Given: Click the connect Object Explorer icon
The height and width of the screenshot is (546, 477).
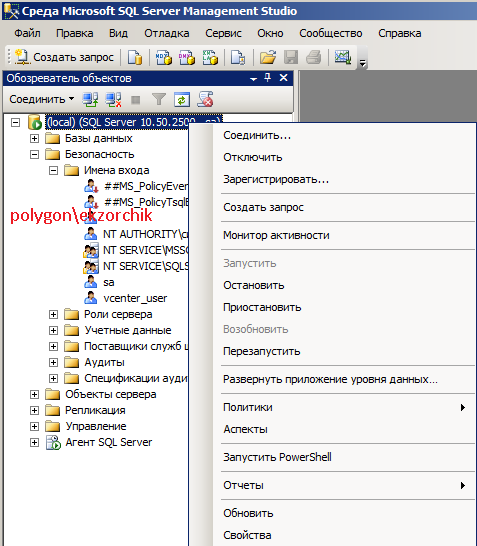Looking at the screenshot, I should tap(90, 100).
